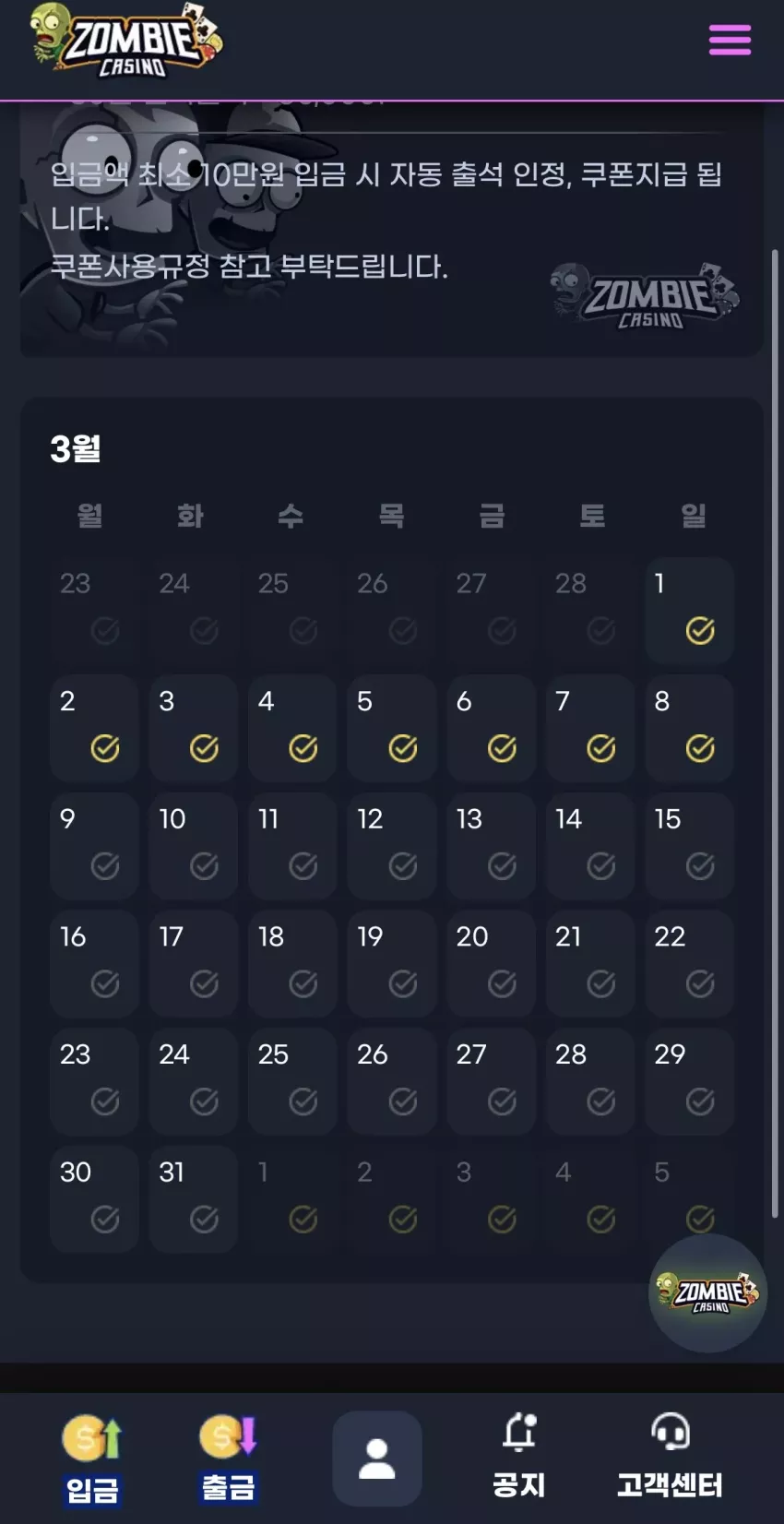Click the 일 Sunday column header

pos(693,515)
